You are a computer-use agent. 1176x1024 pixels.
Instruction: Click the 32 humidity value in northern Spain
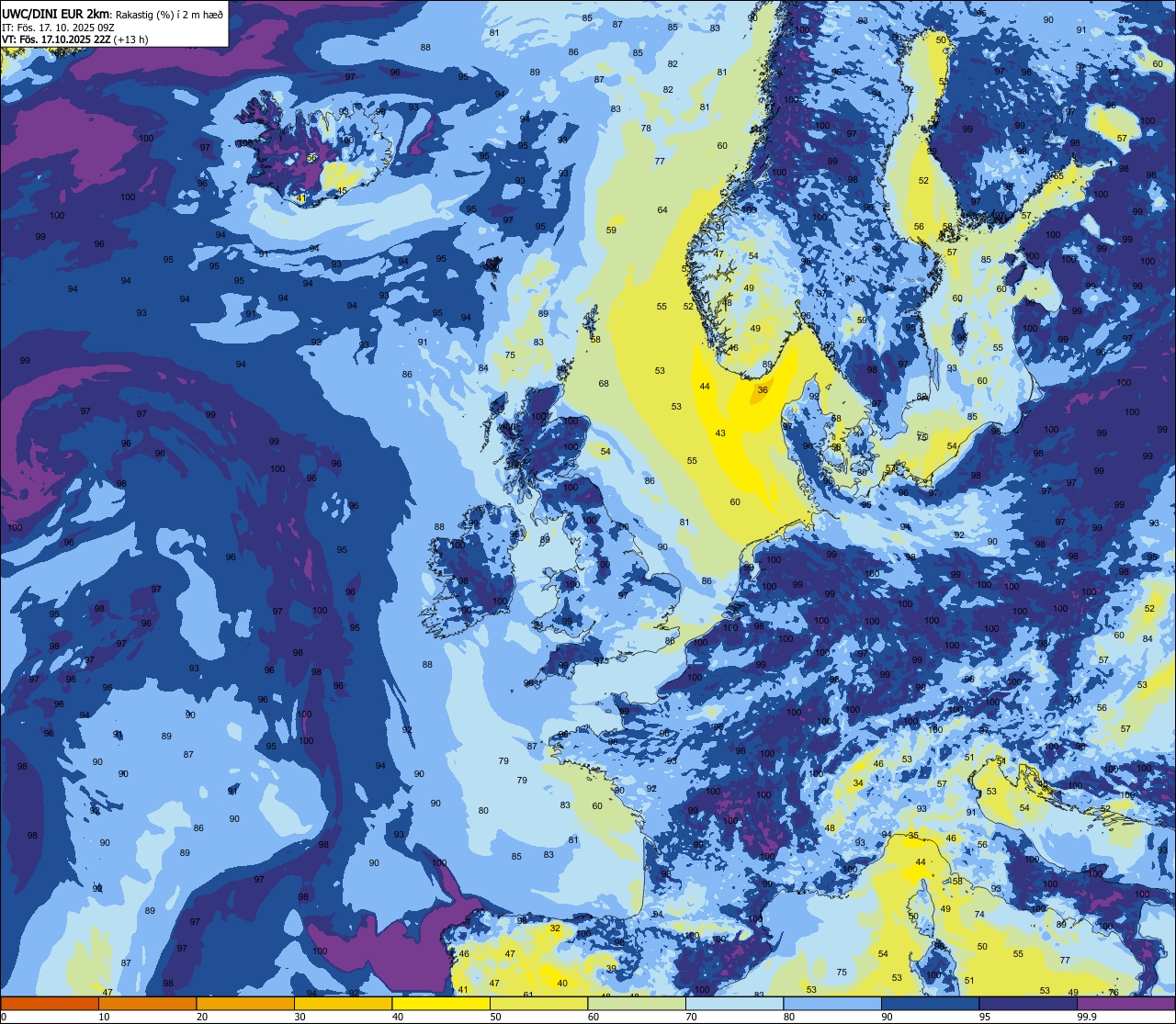[554, 928]
